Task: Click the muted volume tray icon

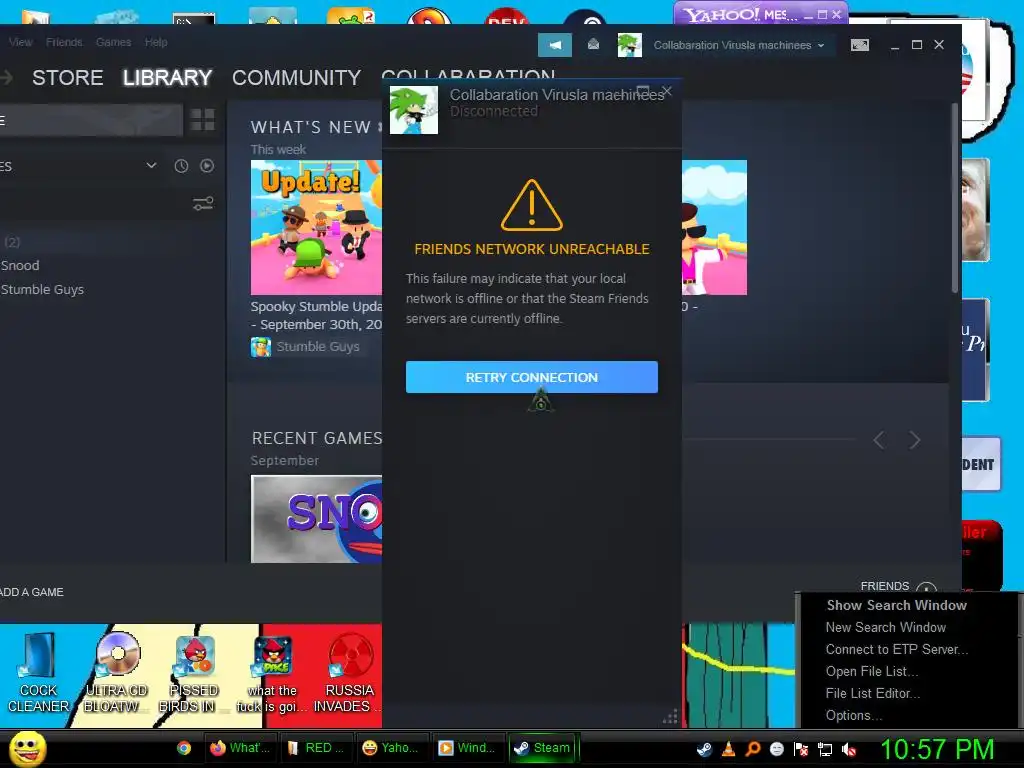Action: click(x=849, y=750)
